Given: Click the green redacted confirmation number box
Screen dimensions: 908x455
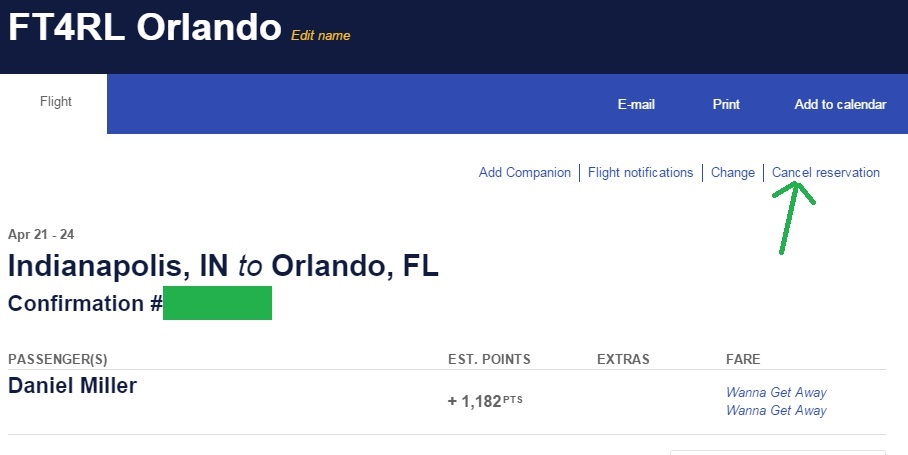Looking at the screenshot, I should click(217, 303).
